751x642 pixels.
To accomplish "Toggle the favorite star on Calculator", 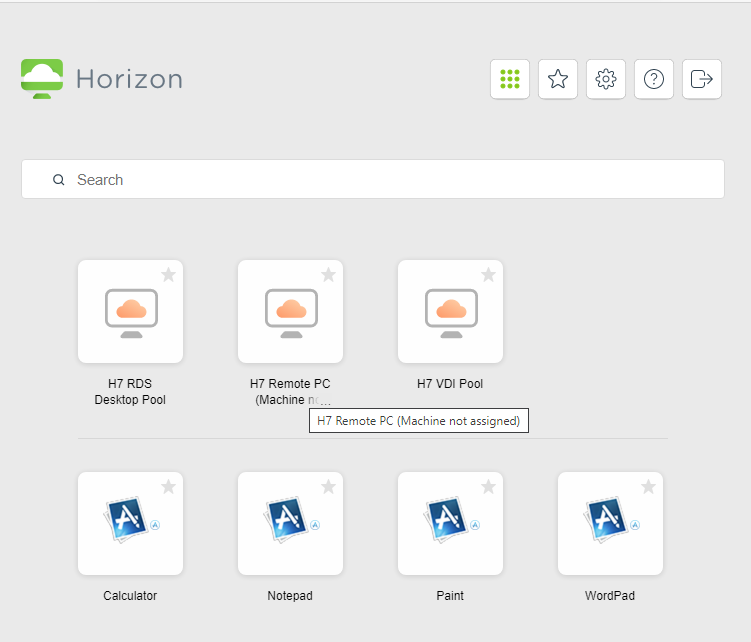I will [168, 487].
